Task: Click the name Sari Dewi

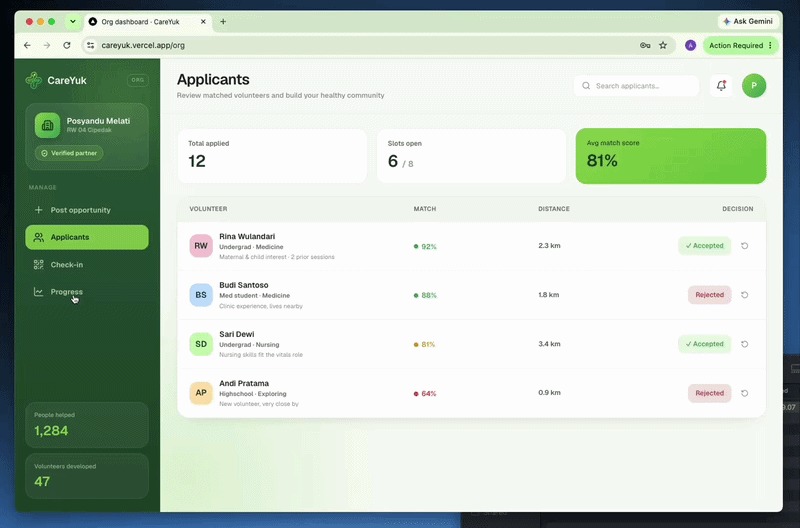Action: click(x=237, y=334)
